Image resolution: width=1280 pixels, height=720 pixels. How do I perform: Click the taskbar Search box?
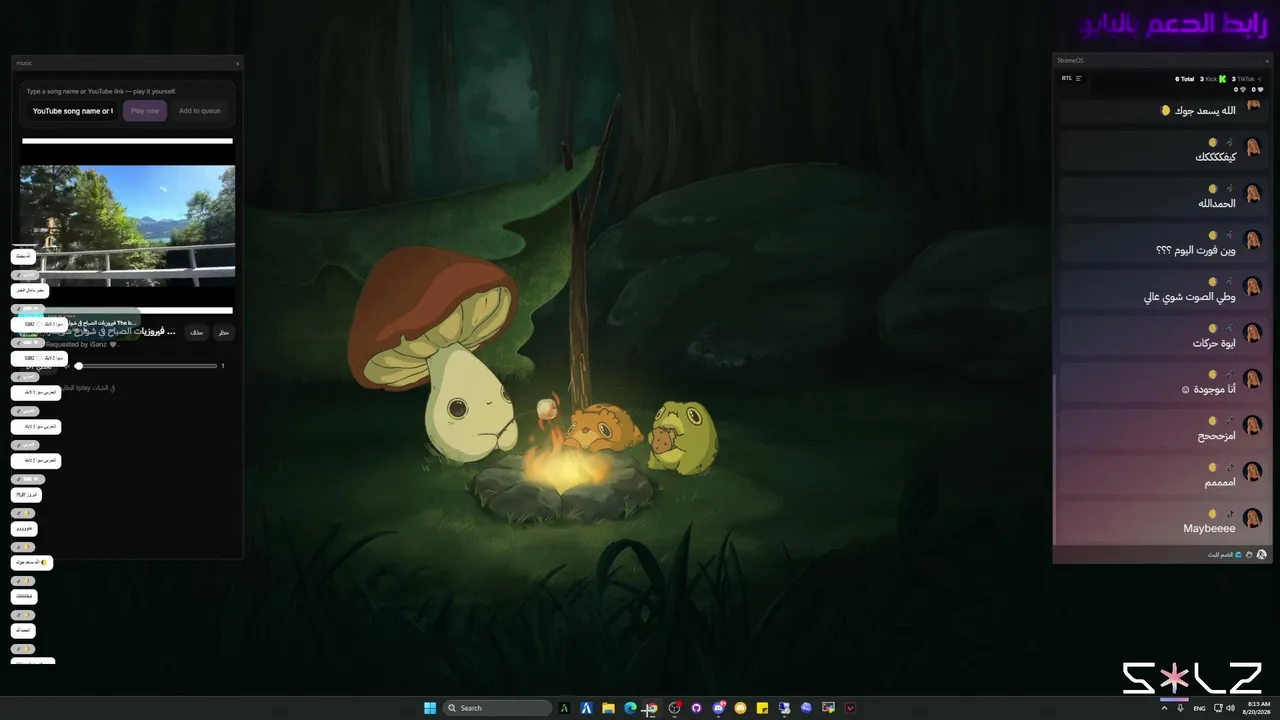(497, 708)
